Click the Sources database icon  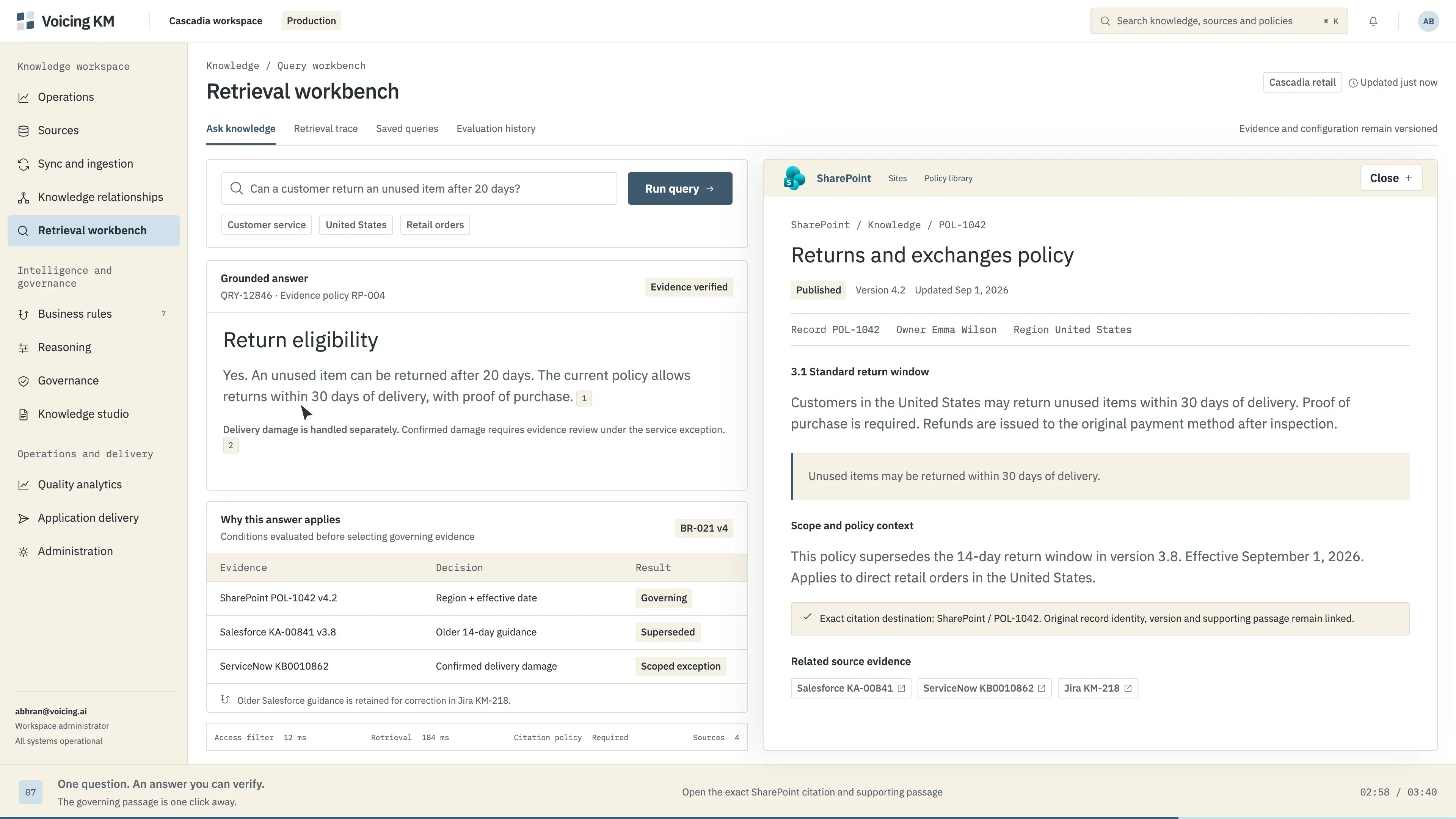(23, 130)
